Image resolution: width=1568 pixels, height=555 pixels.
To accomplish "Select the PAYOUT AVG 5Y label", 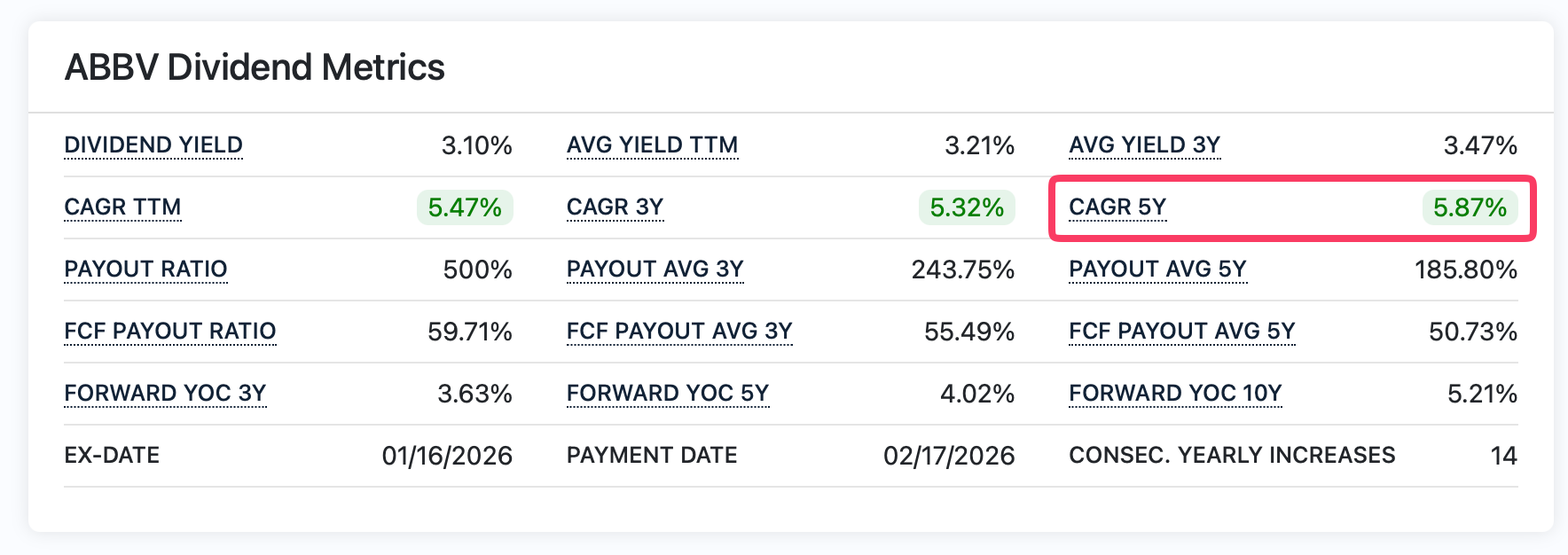I will [x=1157, y=268].
